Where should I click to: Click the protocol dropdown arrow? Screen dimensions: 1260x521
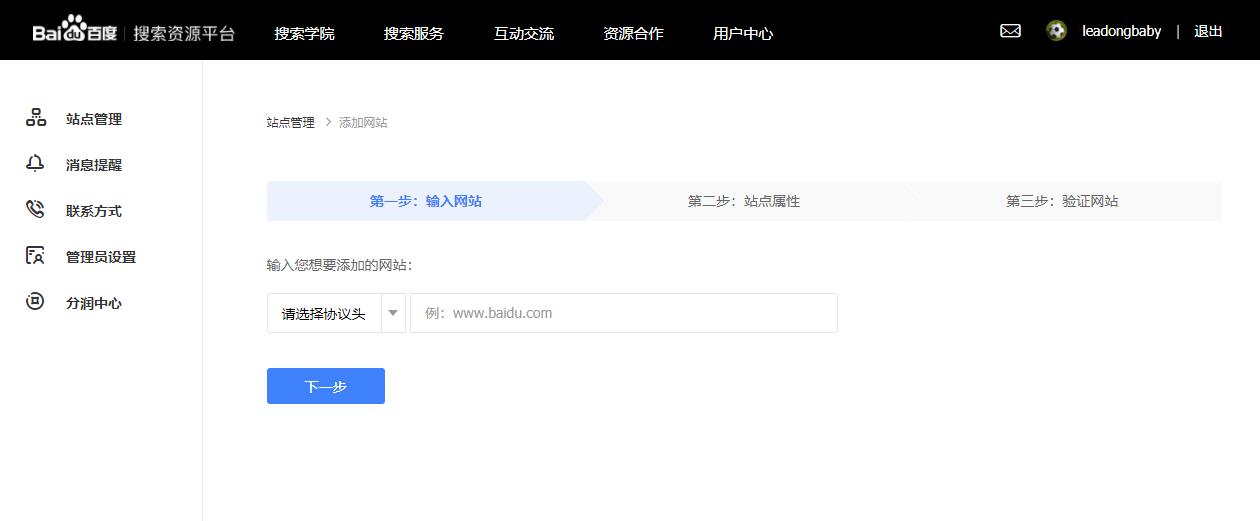click(393, 313)
